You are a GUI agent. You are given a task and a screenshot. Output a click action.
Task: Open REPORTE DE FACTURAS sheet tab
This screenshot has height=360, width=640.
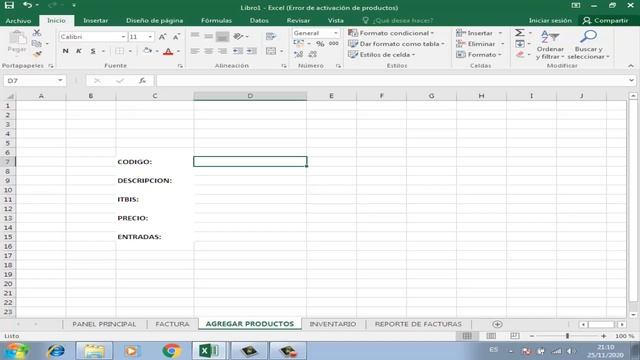tap(418, 324)
